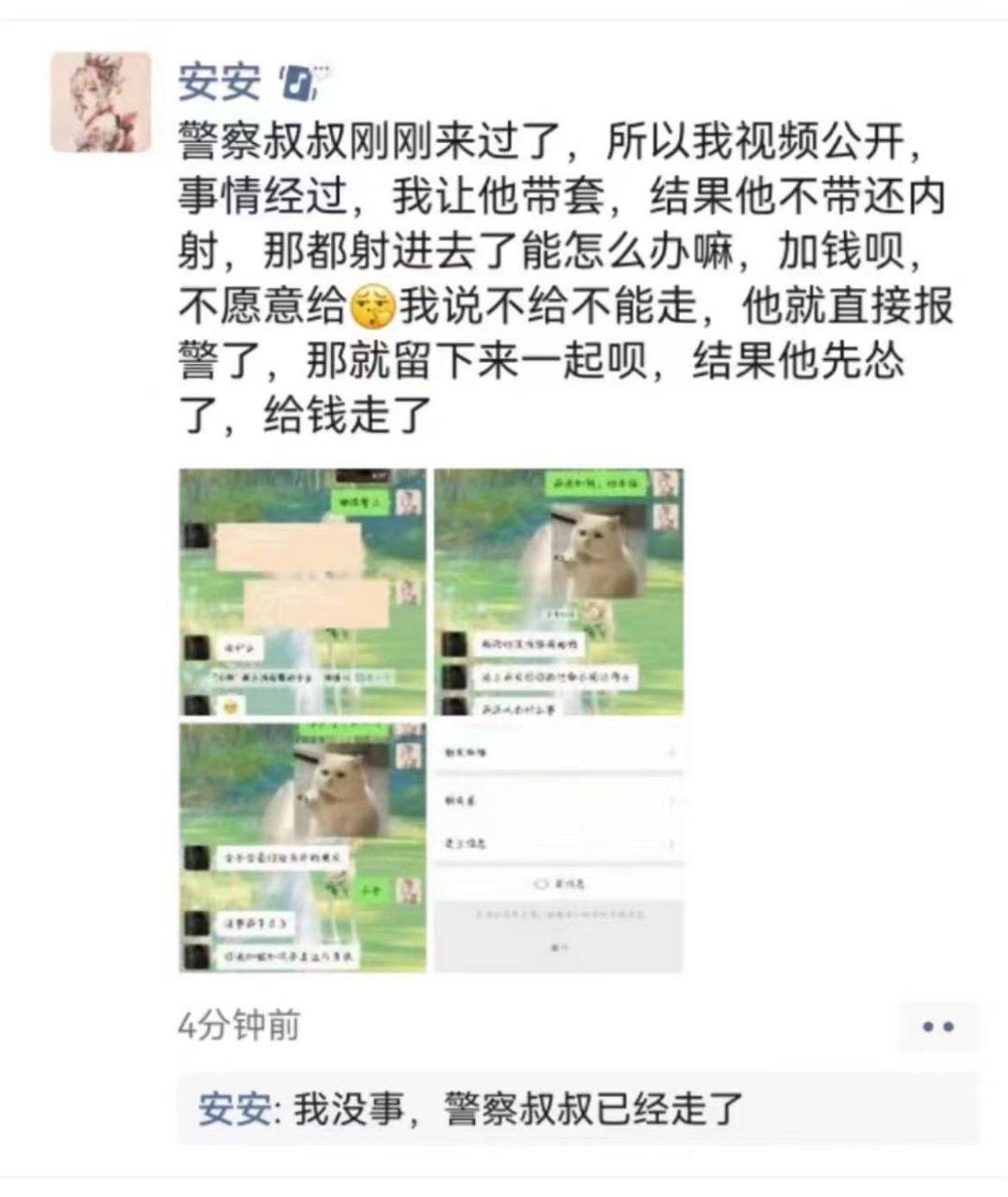Open 安安's profile avatar picture

pos(100,102)
